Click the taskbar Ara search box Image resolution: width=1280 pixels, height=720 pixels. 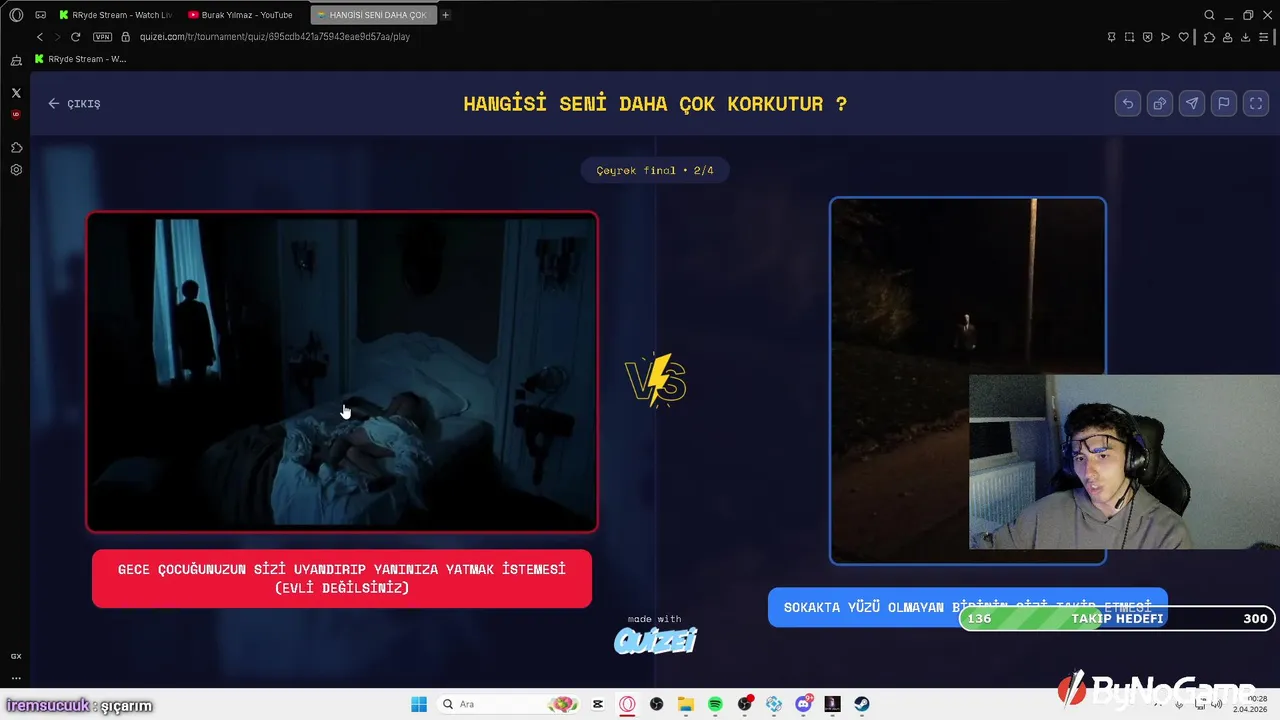tap(510, 704)
